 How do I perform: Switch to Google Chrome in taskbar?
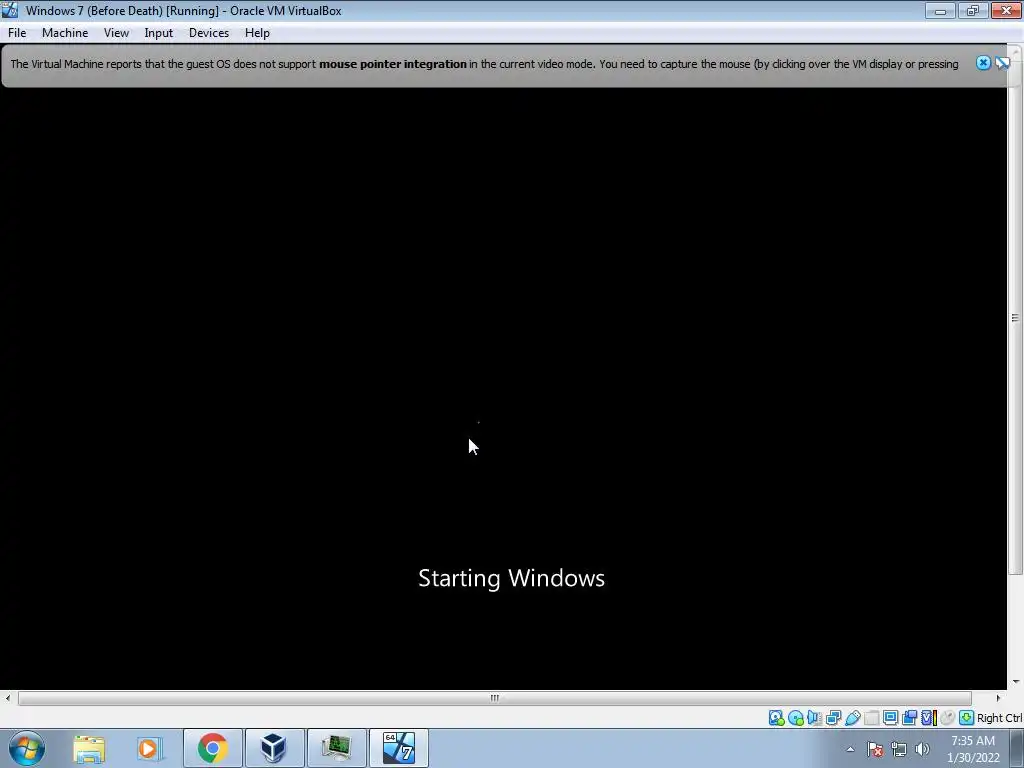[212, 748]
